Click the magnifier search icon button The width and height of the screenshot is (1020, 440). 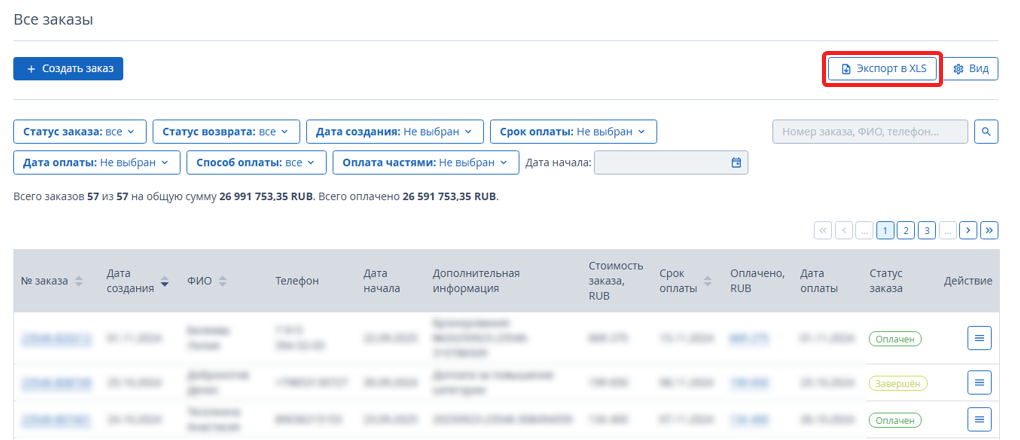(986, 131)
